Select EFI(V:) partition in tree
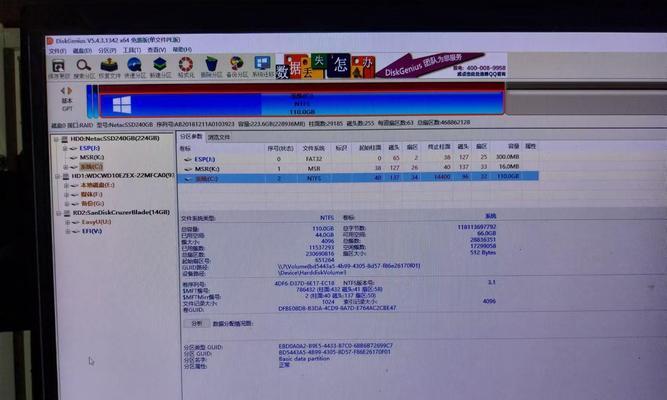The height and width of the screenshot is (400, 667). [x=92, y=231]
